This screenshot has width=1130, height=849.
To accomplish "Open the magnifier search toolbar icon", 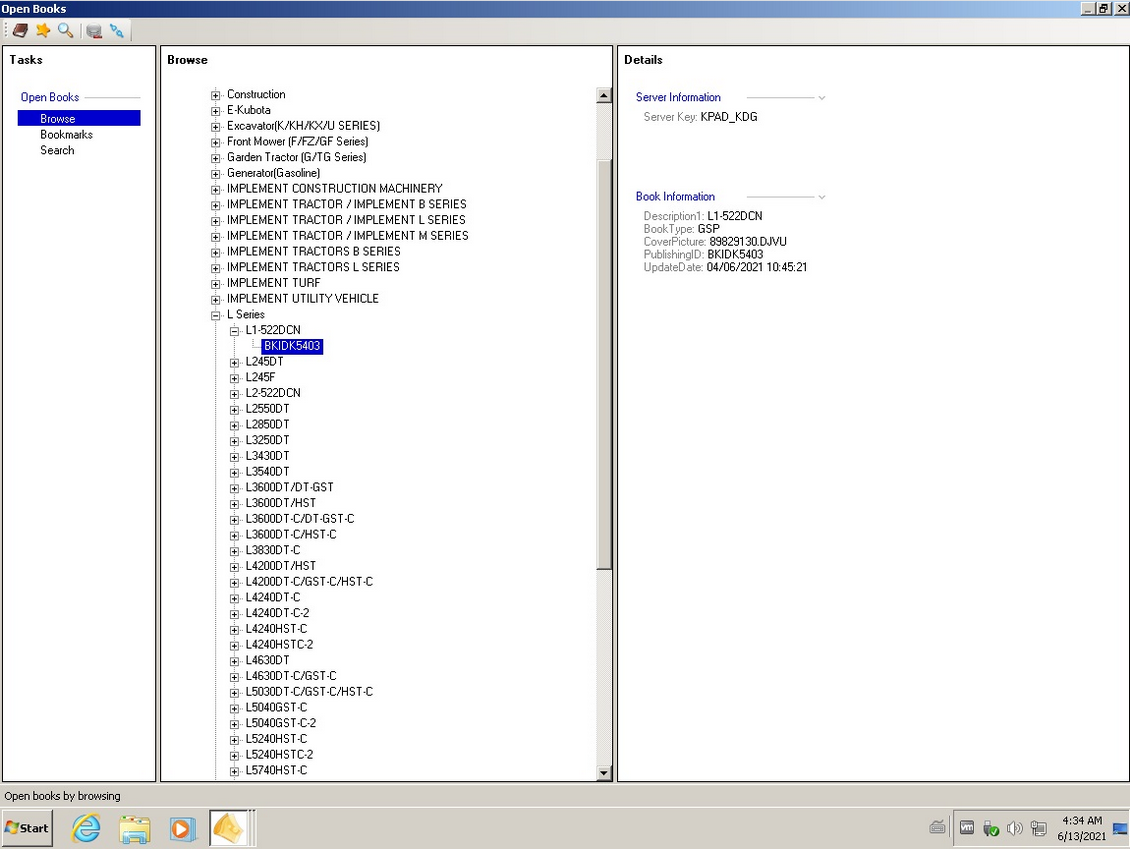I will tap(66, 30).
